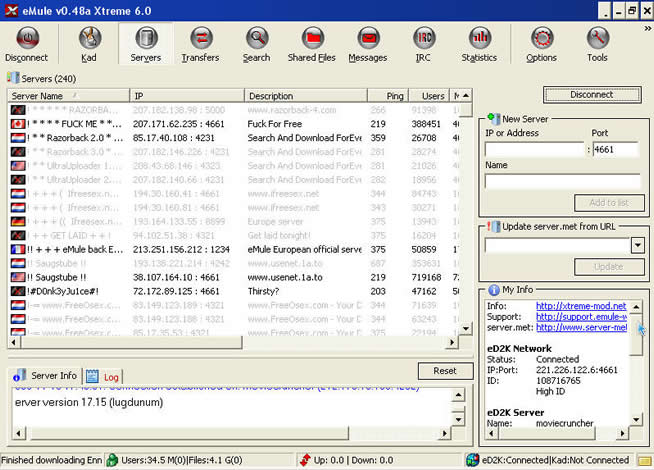Click flag icon of Razorback 2.0 row
Viewport: 654px width, 470px height.
pos(18,138)
